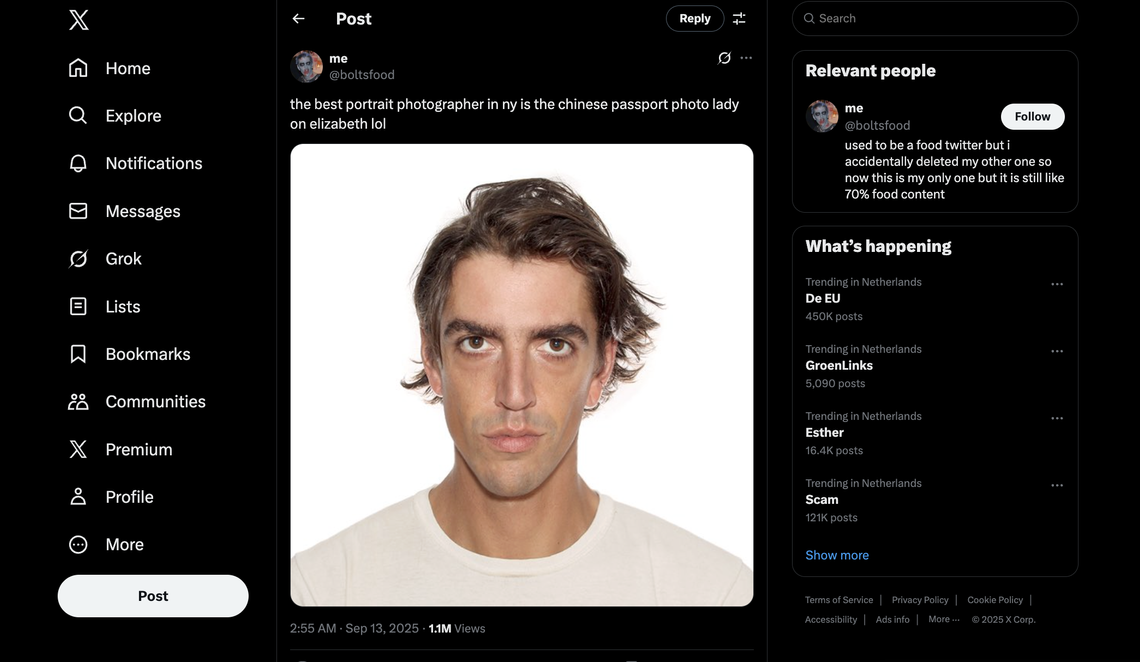Open options for GroenLinks trend

1057,351
